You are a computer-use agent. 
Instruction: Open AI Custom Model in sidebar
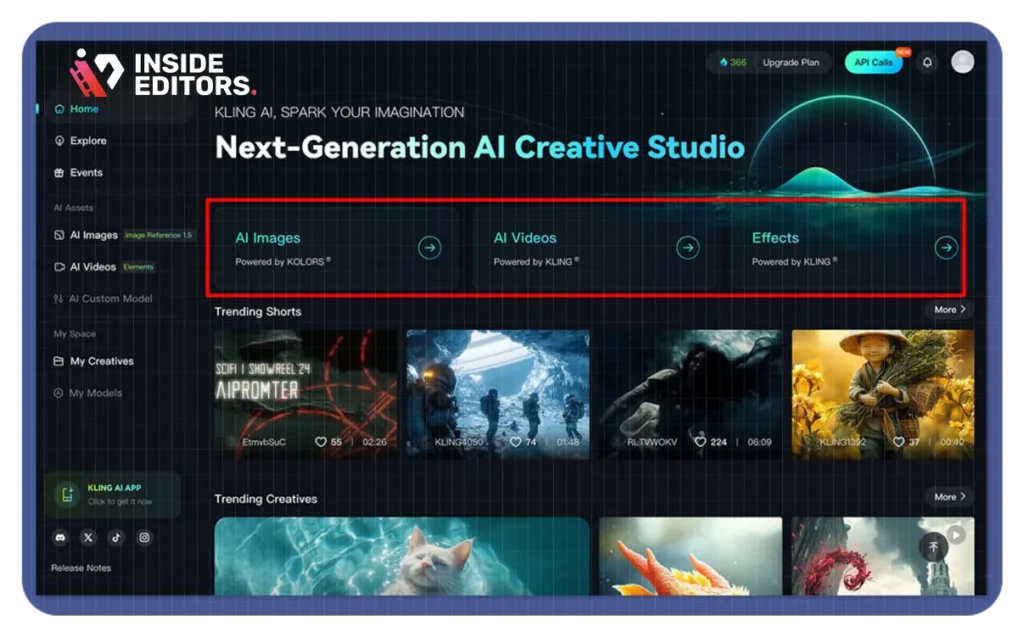click(x=103, y=299)
